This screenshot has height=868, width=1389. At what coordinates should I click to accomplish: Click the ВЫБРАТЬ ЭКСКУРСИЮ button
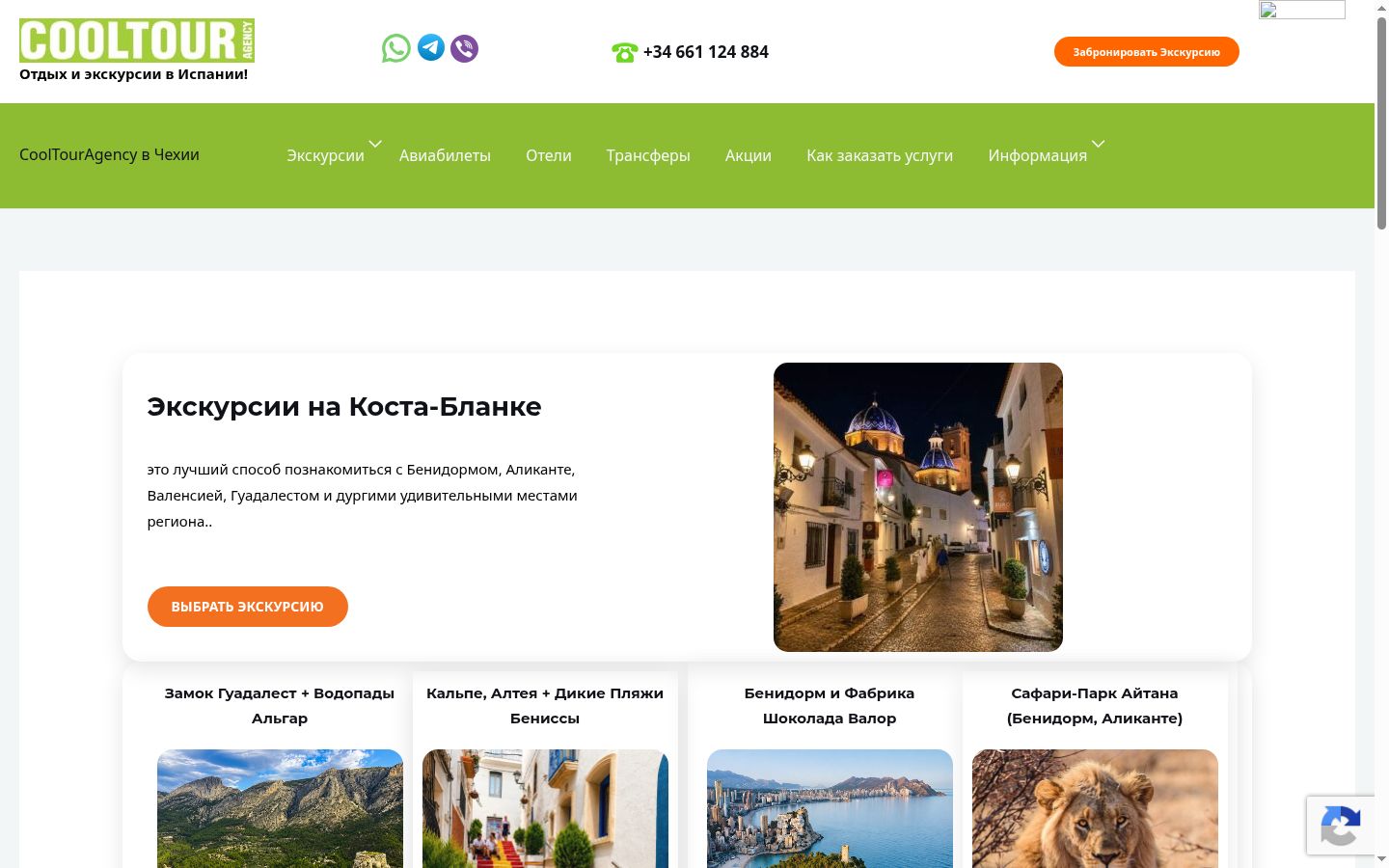pyautogui.click(x=248, y=607)
